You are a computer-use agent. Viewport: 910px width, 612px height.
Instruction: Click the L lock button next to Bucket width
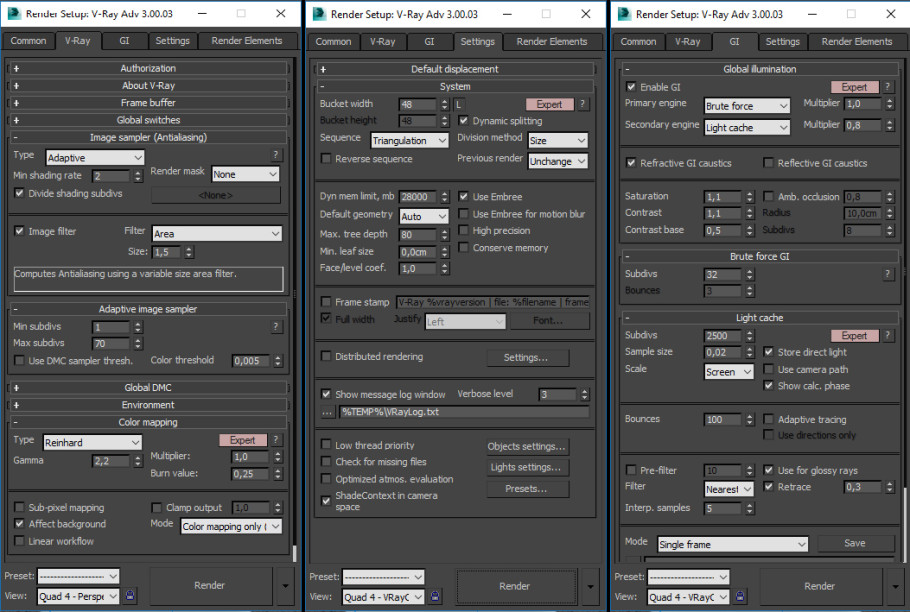[x=458, y=104]
